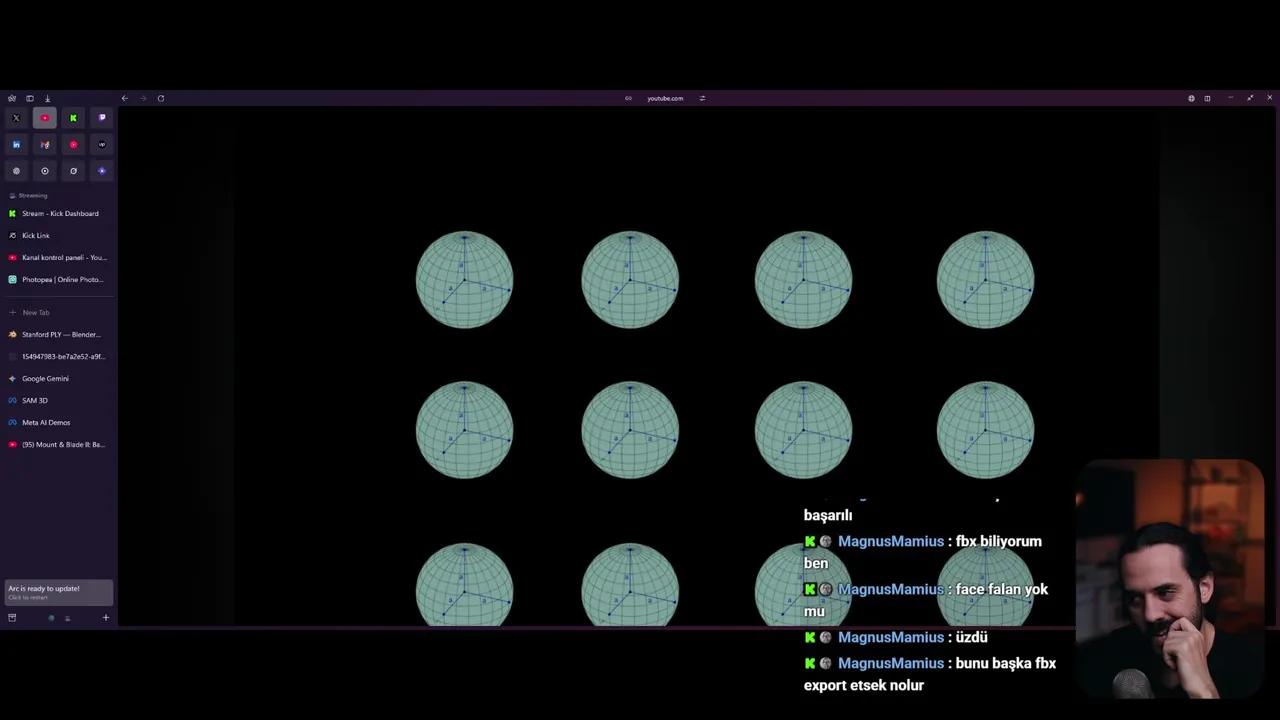Open circle-dot favorite in third row

click(x=45, y=171)
